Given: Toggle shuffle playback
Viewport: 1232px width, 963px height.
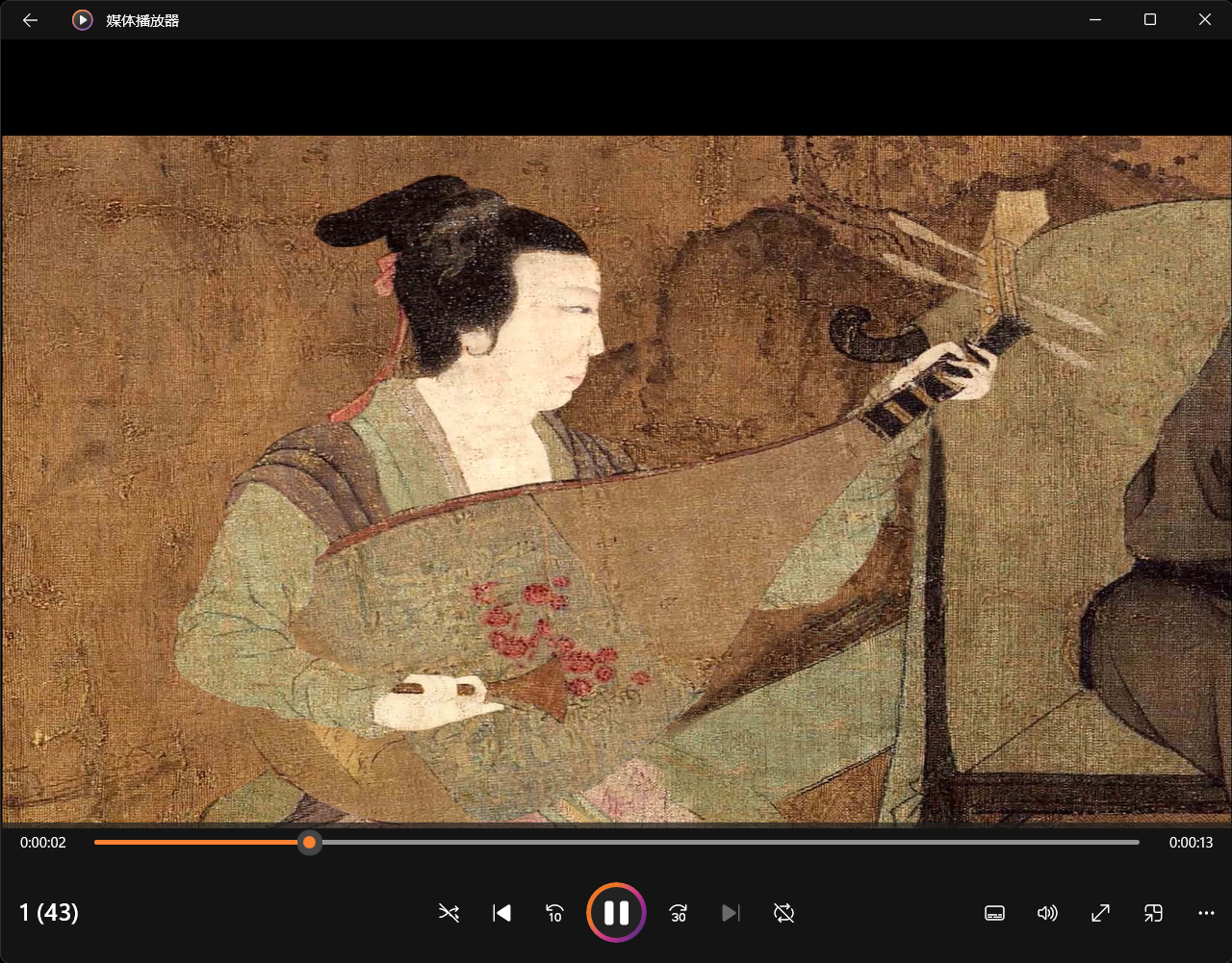Looking at the screenshot, I should (449, 913).
